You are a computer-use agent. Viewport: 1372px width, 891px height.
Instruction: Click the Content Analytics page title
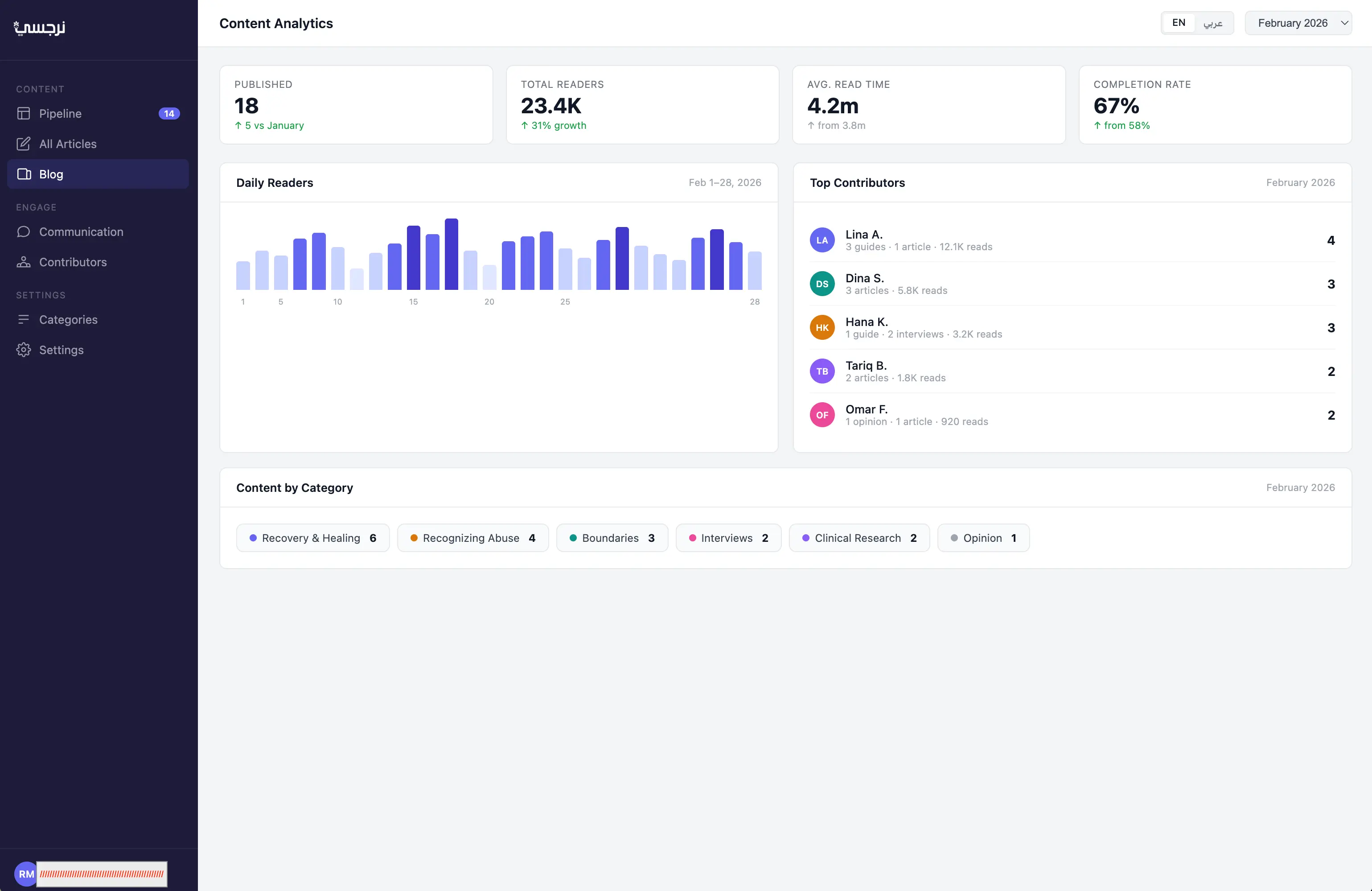(x=276, y=23)
